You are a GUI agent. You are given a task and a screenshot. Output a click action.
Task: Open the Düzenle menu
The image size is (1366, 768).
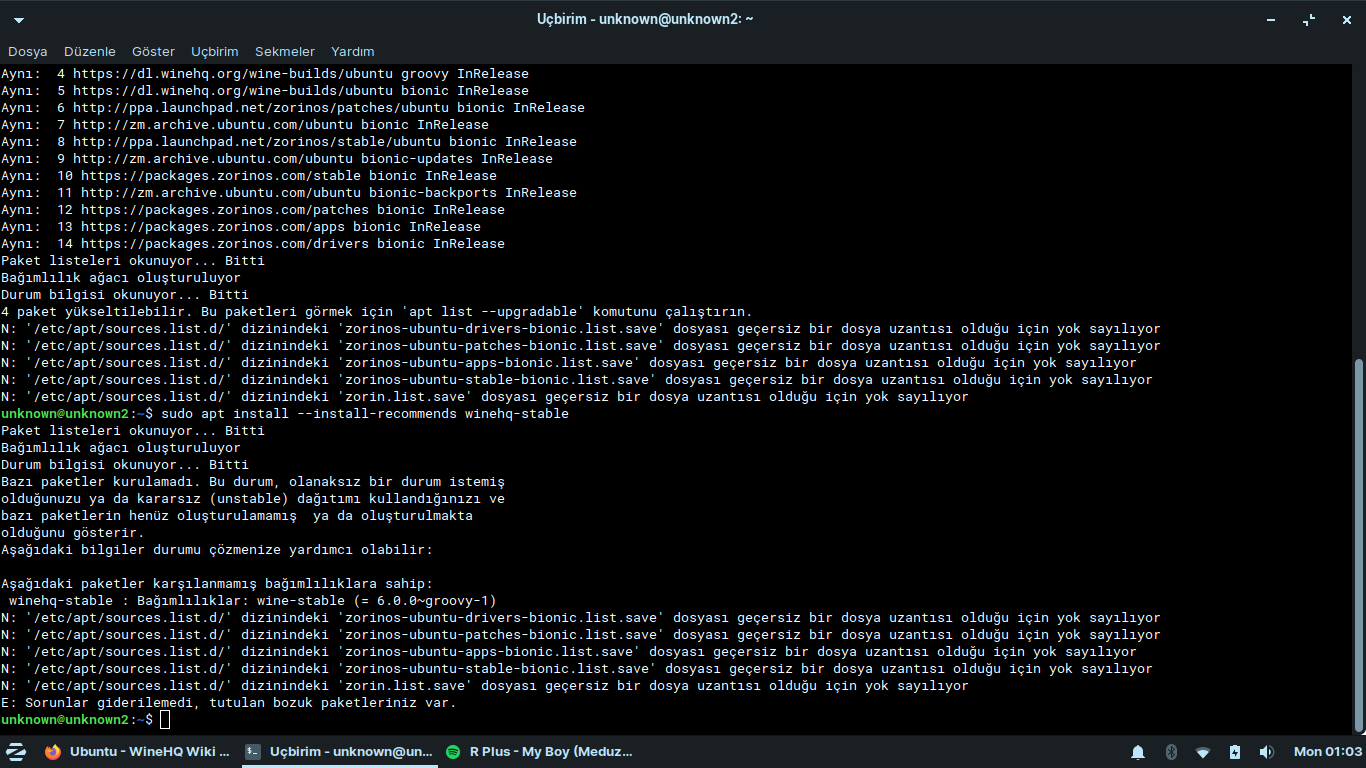90,51
